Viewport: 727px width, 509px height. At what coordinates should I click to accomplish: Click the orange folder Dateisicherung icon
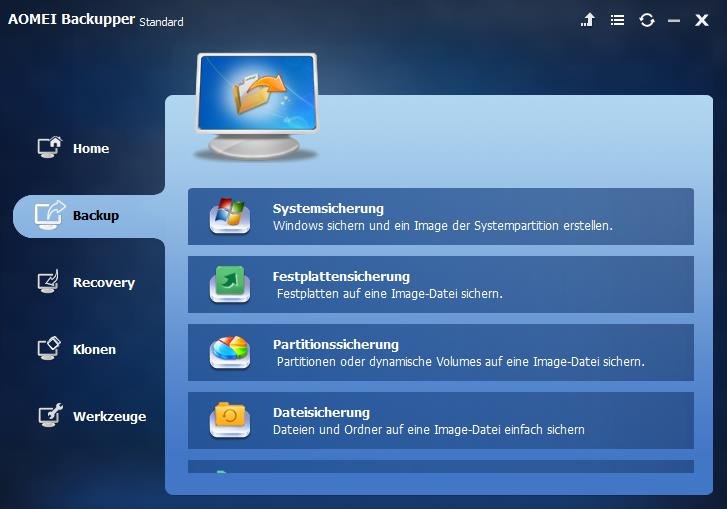tap(230, 420)
